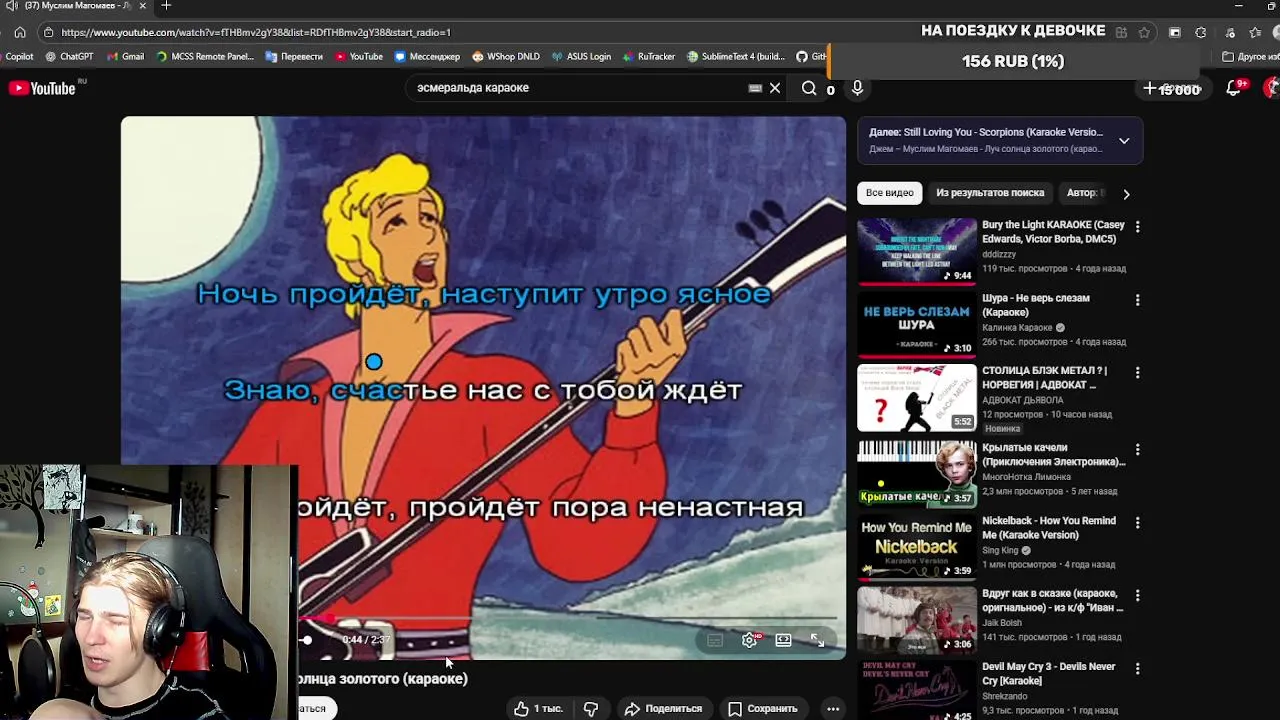
Task: Clear the search box with X
Action: [x=774, y=88]
